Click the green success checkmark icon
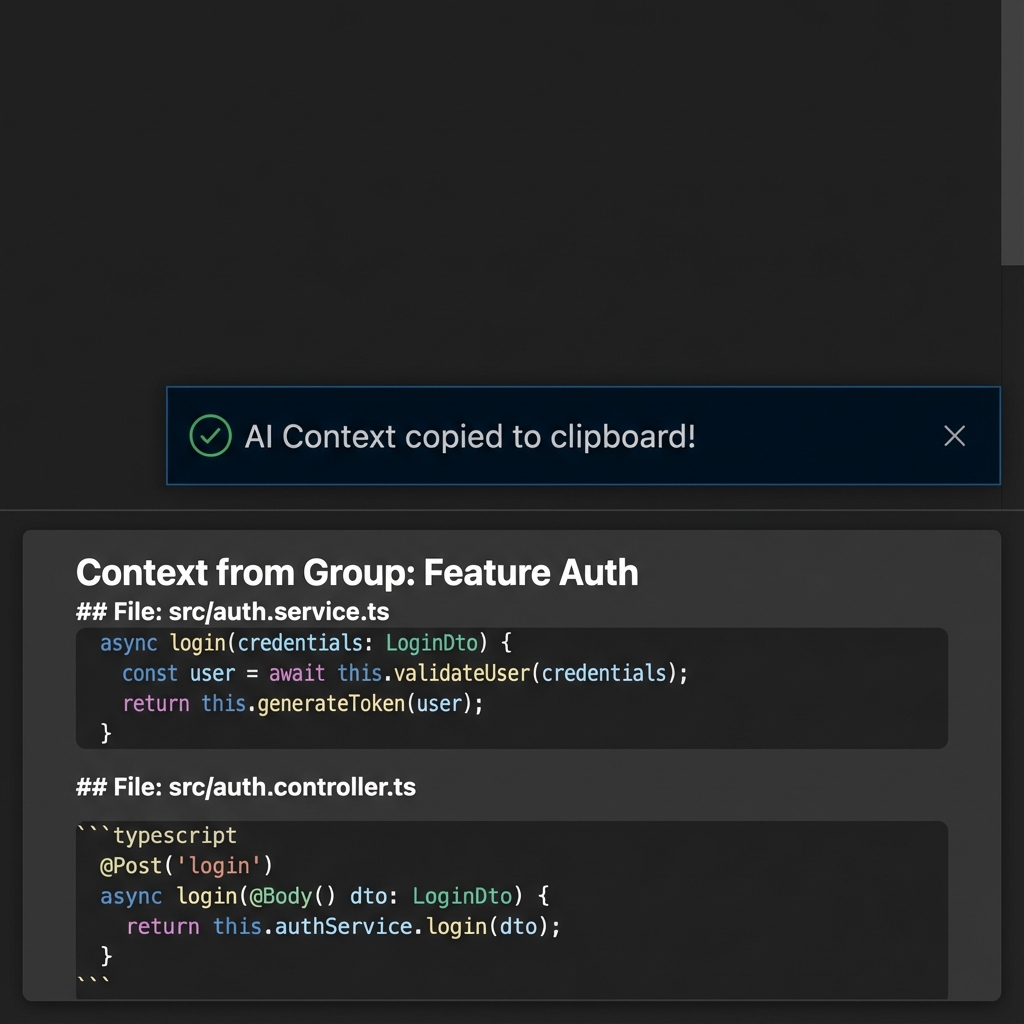 point(209,436)
